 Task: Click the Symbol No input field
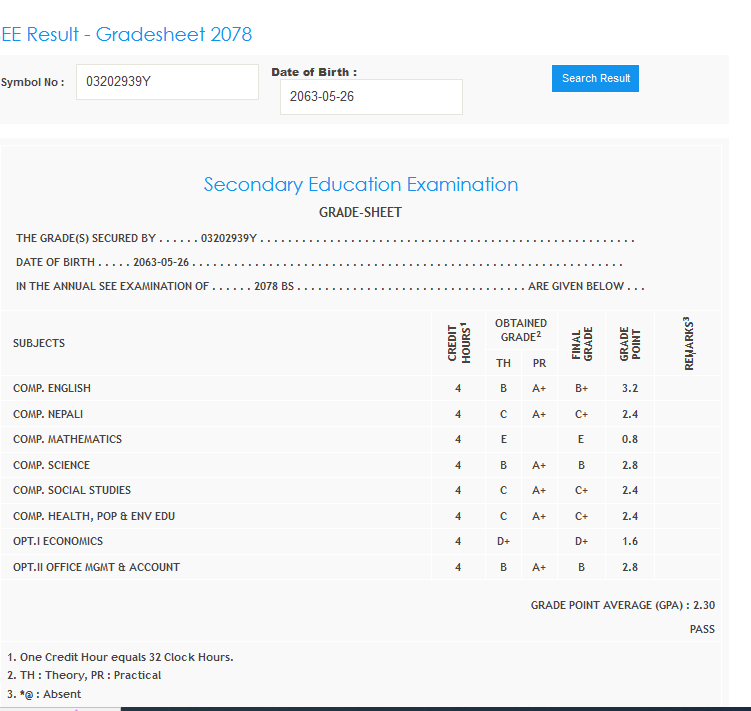click(x=167, y=82)
